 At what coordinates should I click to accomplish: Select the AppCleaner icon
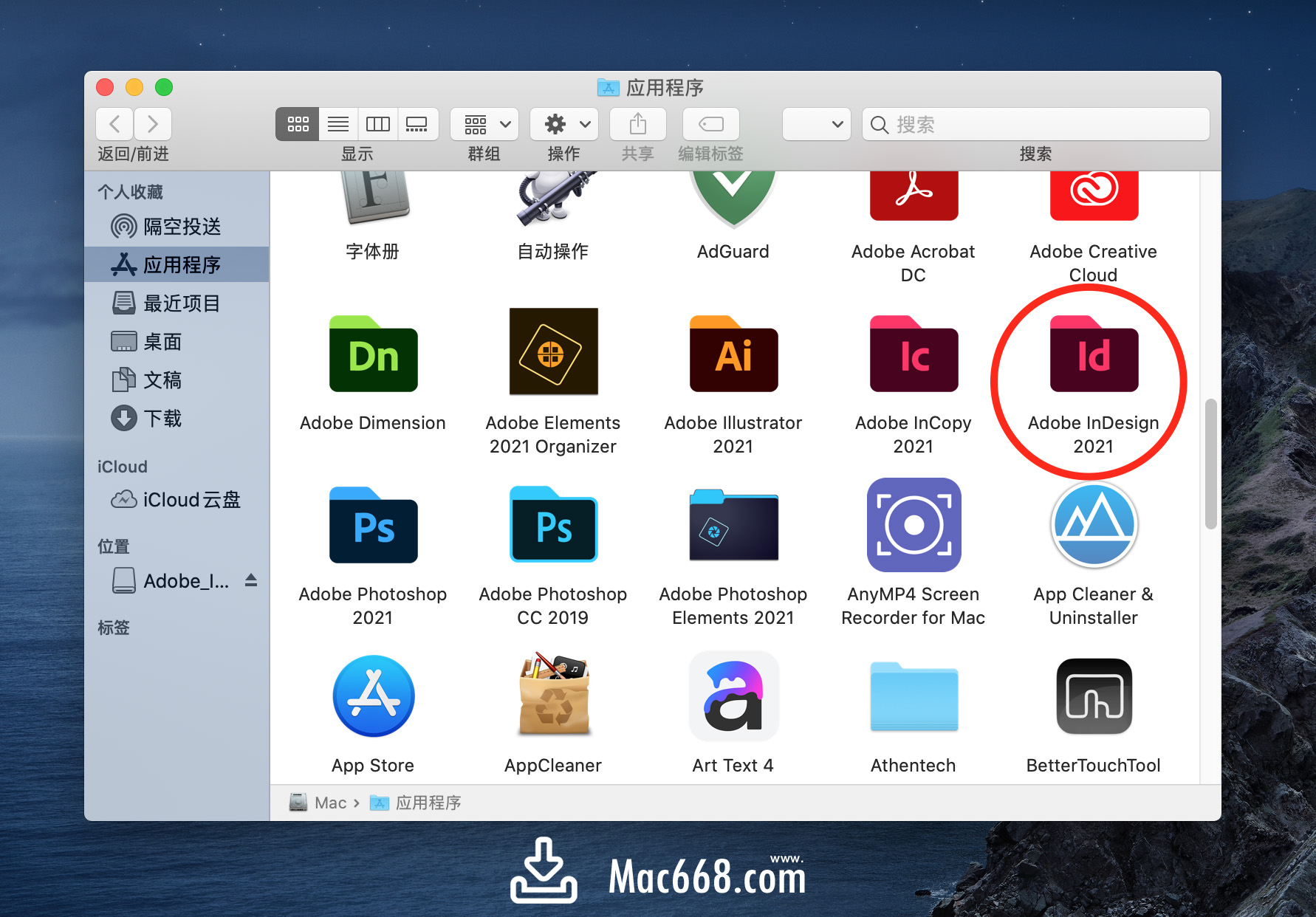pos(553,694)
